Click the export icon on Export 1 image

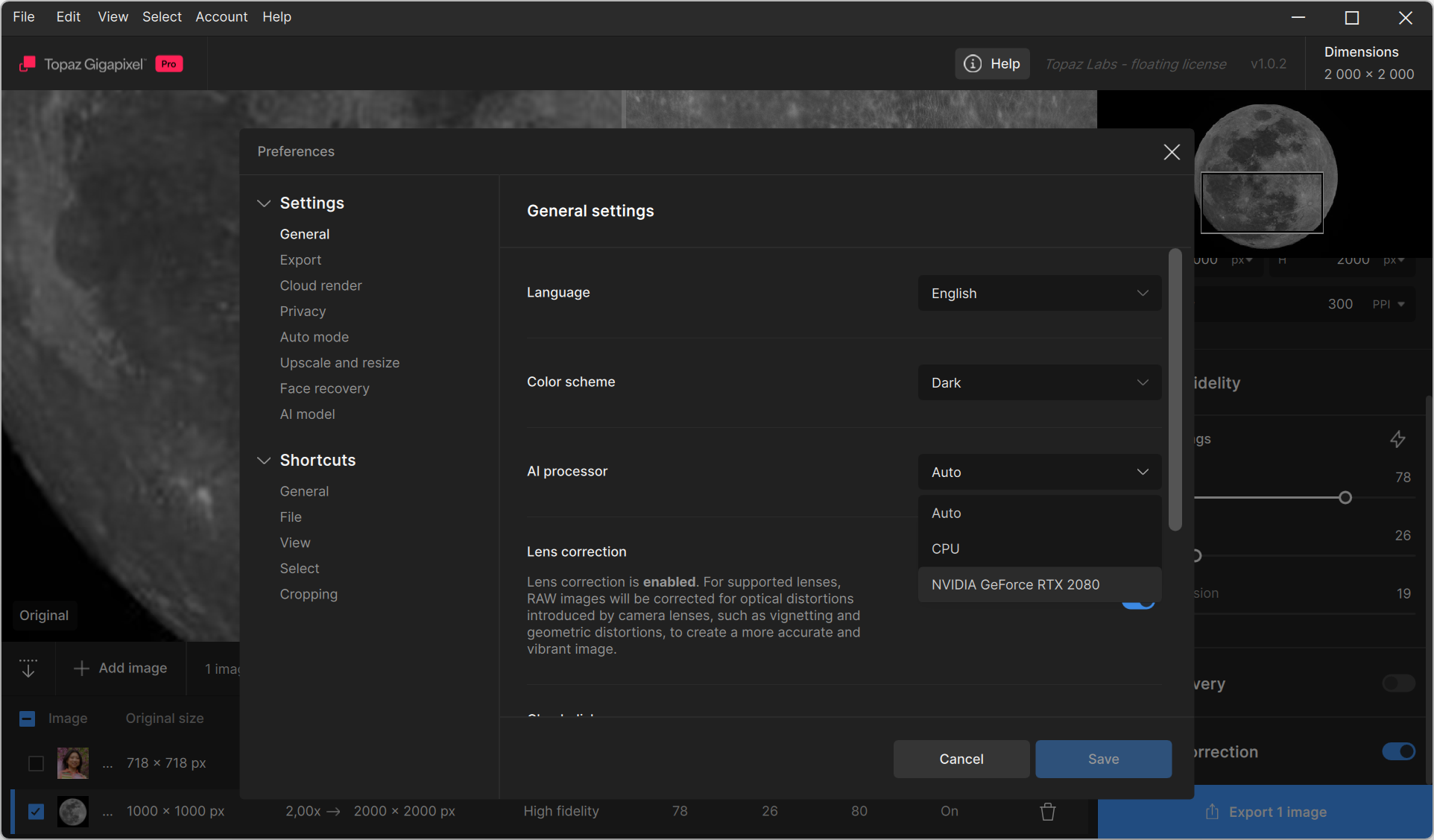click(1212, 812)
